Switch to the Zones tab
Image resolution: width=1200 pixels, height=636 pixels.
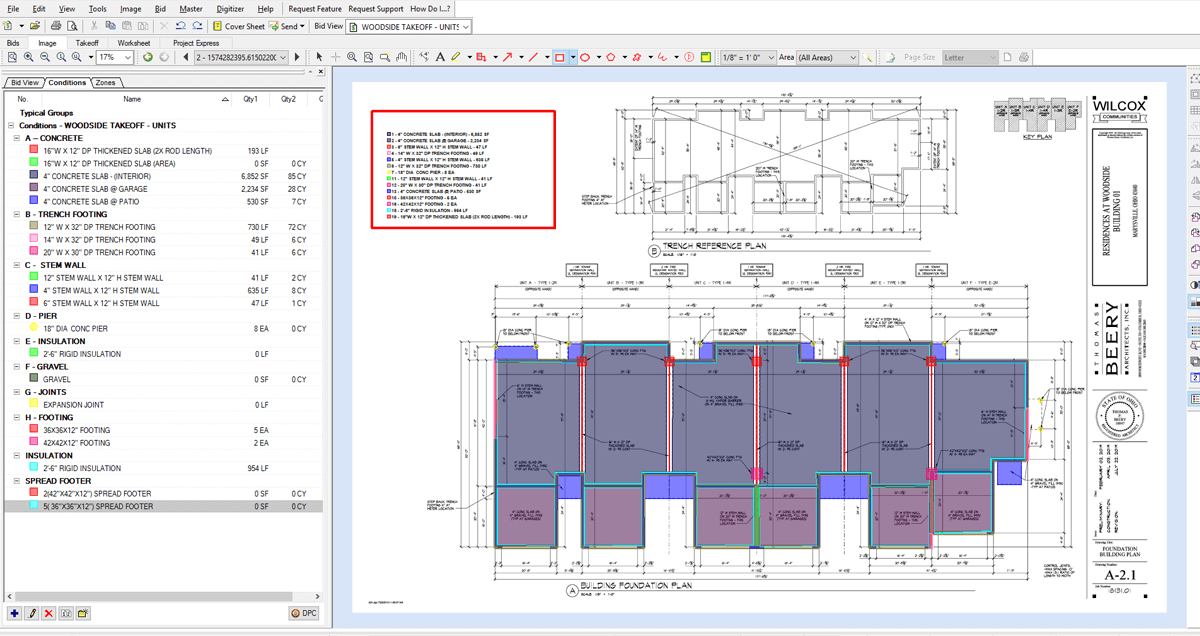pyautogui.click(x=106, y=82)
